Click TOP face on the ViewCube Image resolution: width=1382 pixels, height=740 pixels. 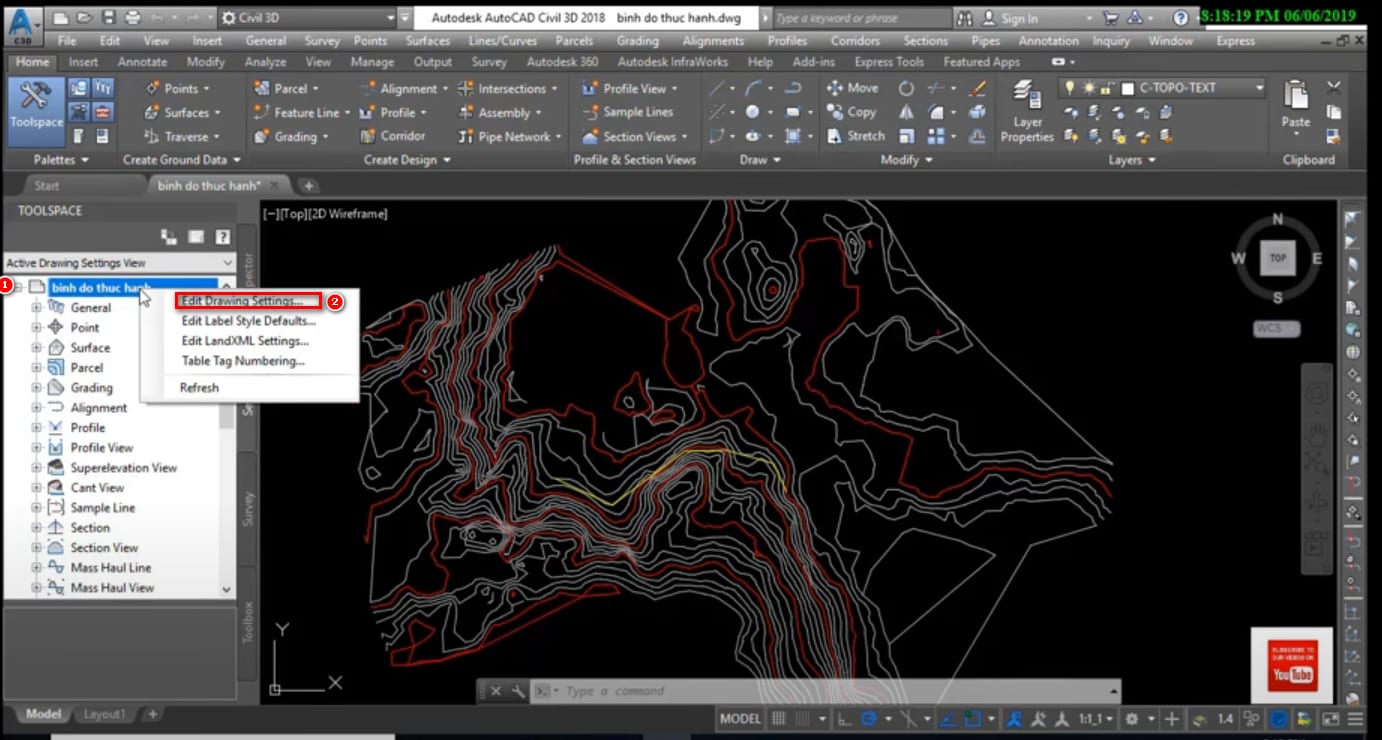point(1277,258)
